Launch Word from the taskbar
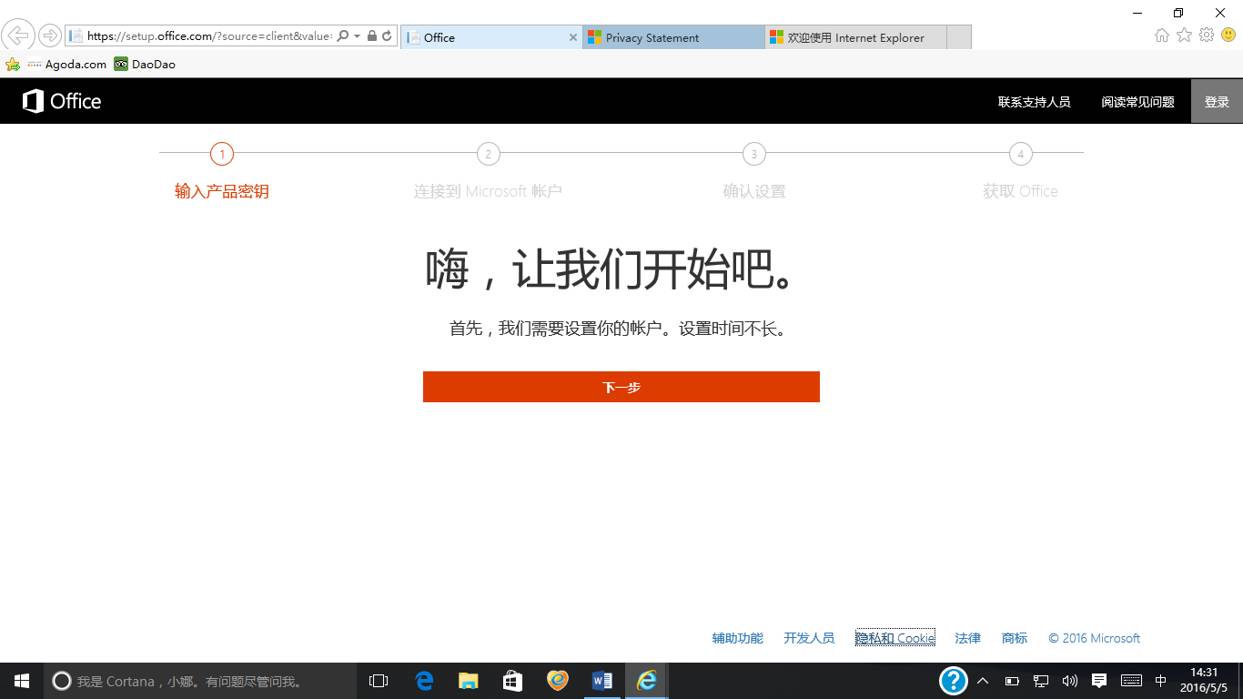This screenshot has width=1243, height=699. pos(602,681)
